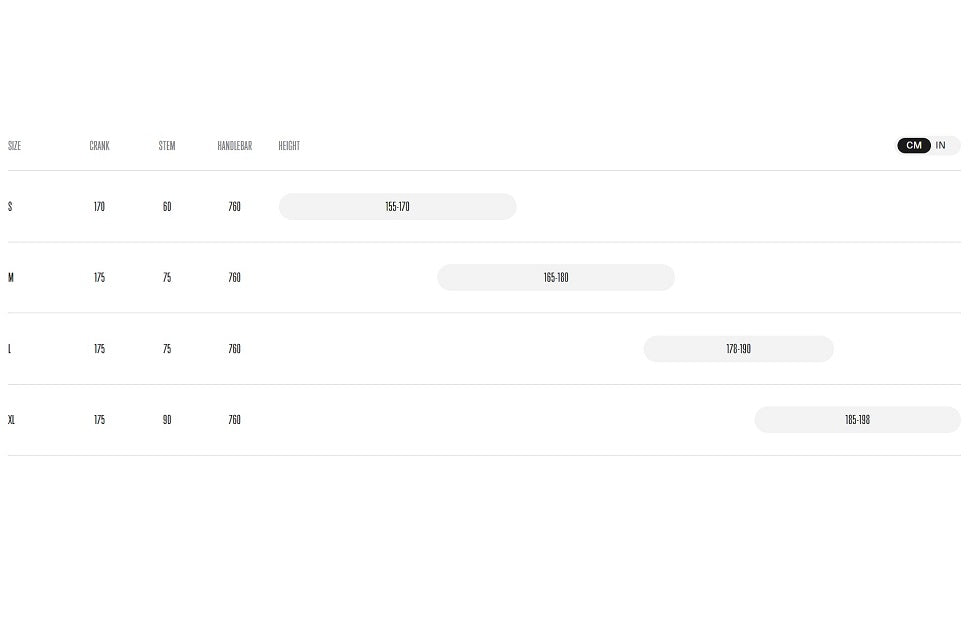Select the 165-180 height range bar
This screenshot has width=970, height=639.
[x=556, y=278]
